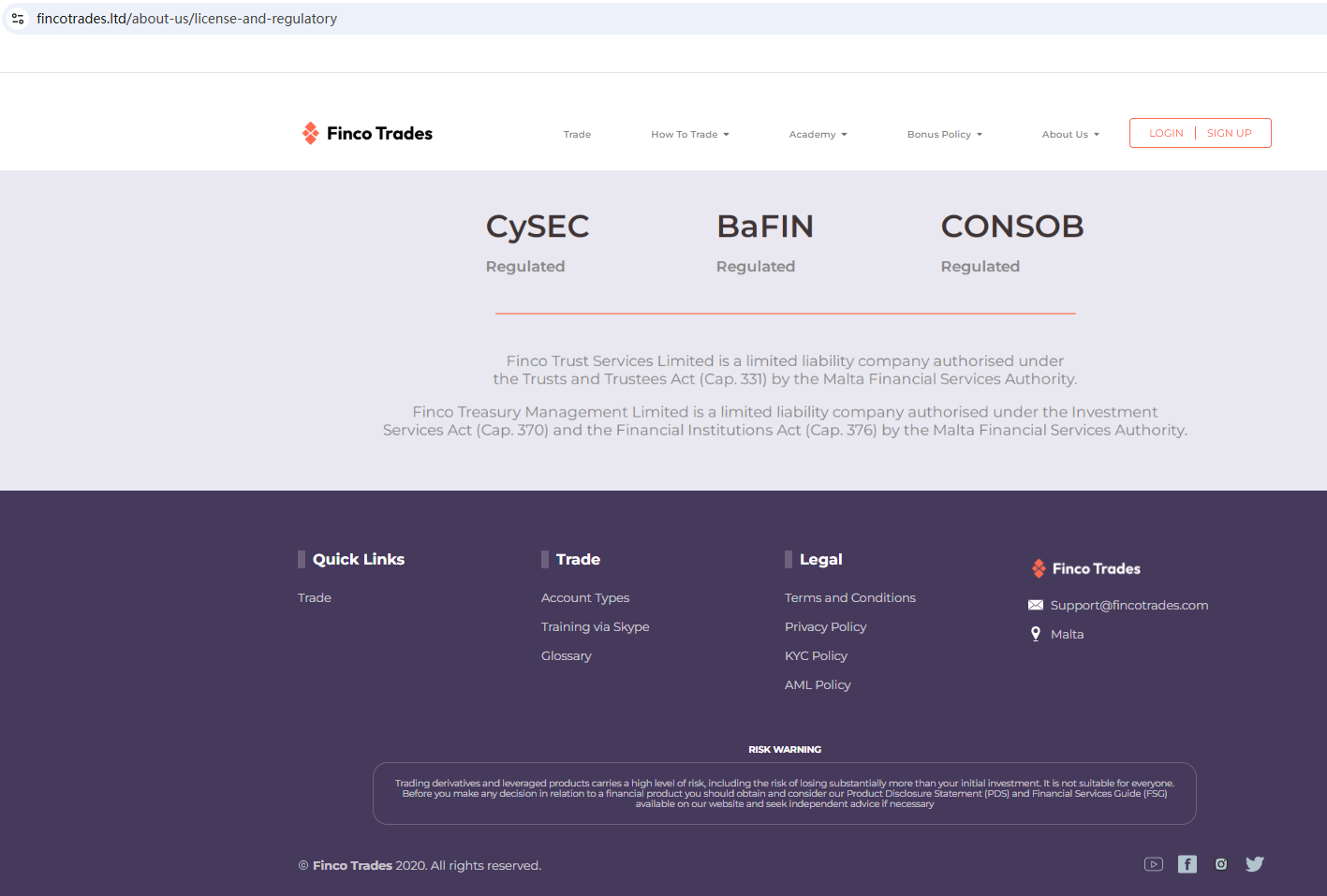The width and height of the screenshot is (1327, 896).
Task: Click Regulated under CySEC
Action: coord(525,266)
